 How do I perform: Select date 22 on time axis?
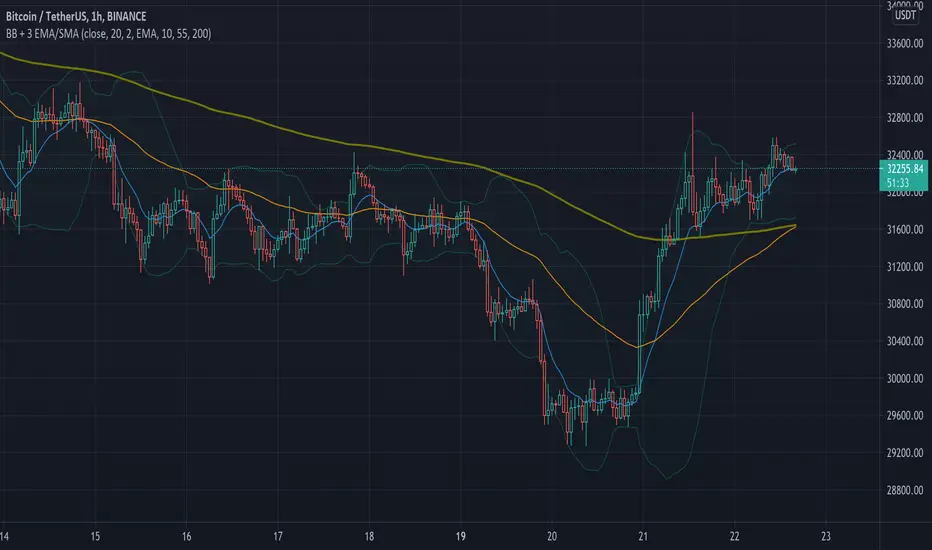[x=735, y=535]
